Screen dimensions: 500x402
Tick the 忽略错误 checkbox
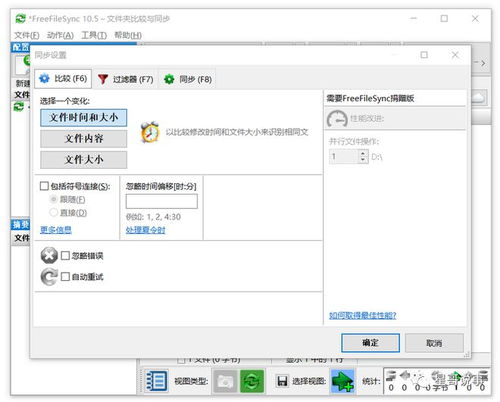click(65, 256)
